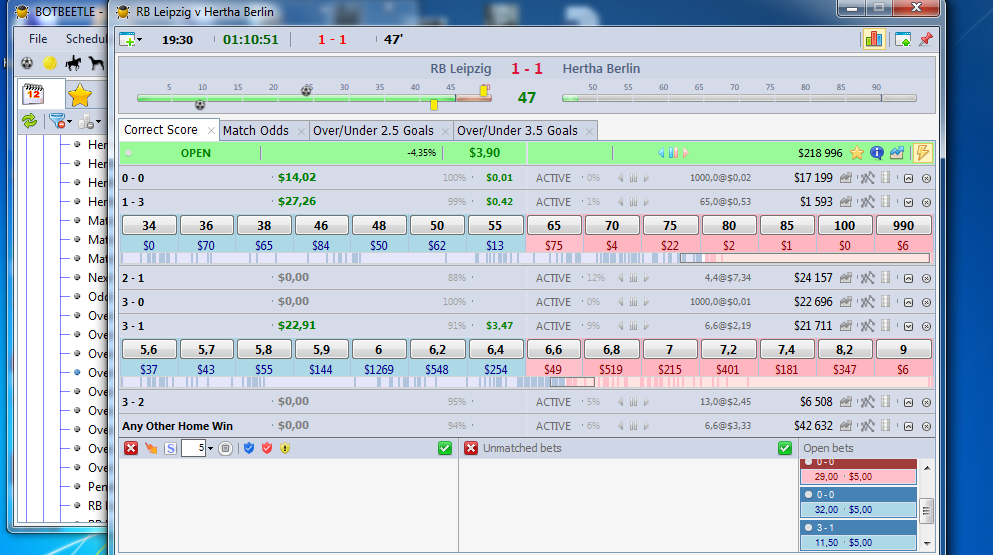Click the red cancel X in bets toolbar
This screenshot has height=555, width=993.
131,448
